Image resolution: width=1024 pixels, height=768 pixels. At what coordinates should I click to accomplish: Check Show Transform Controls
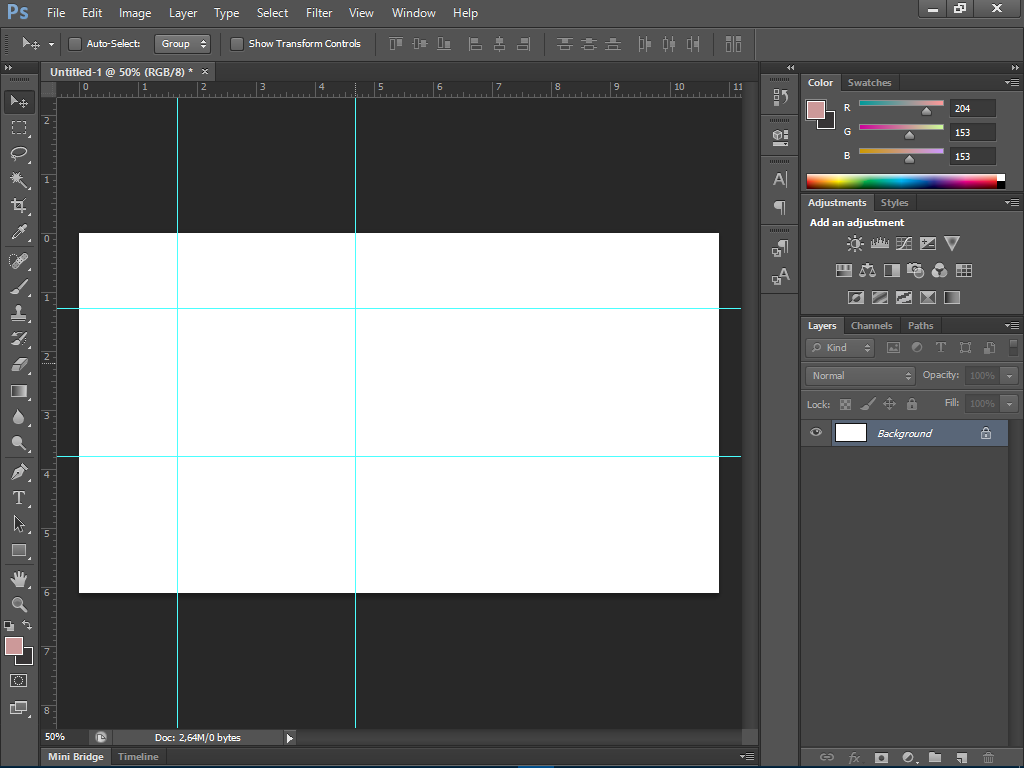point(237,44)
